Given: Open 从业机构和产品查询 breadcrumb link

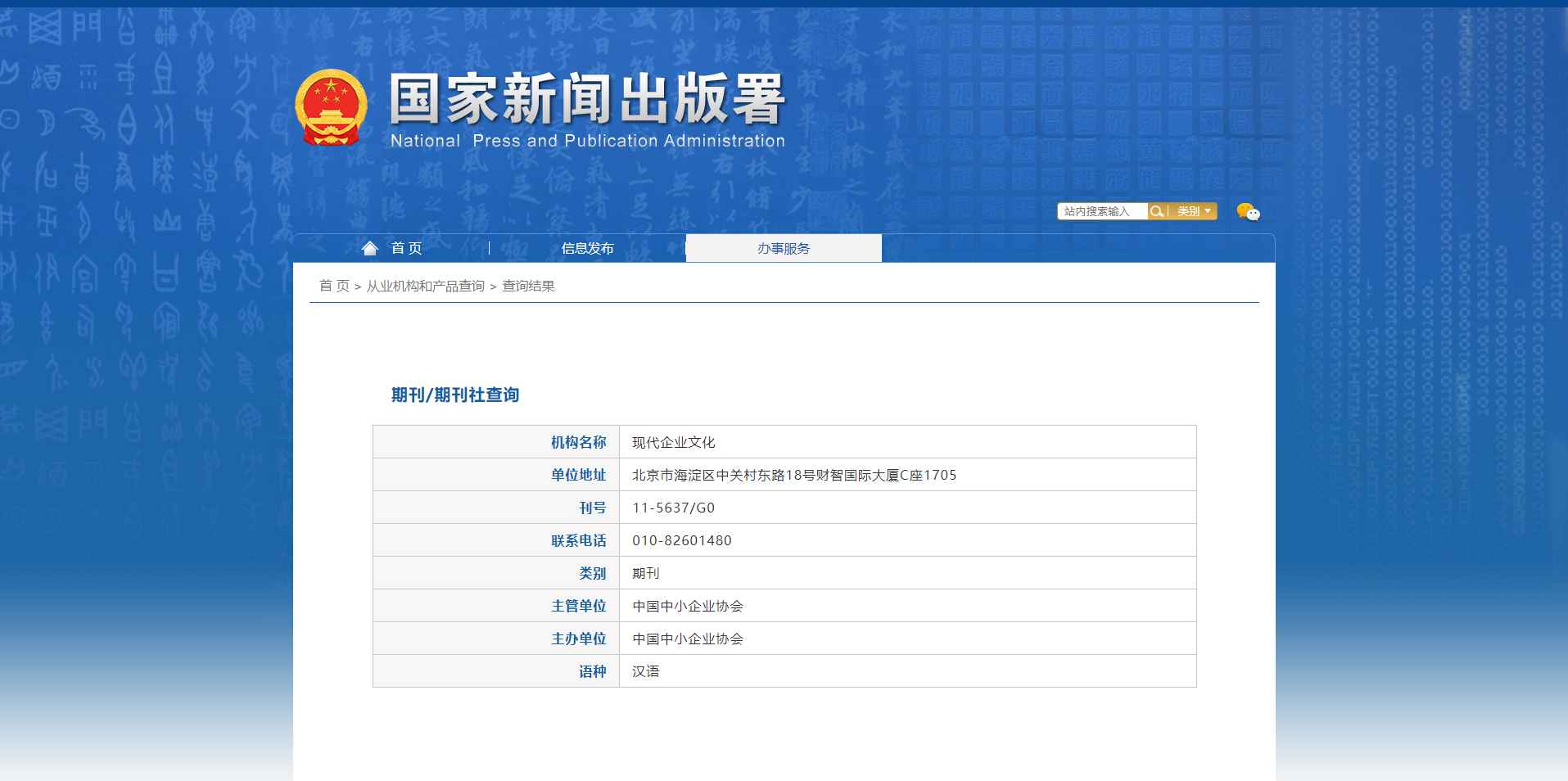Looking at the screenshot, I should click(x=426, y=286).
